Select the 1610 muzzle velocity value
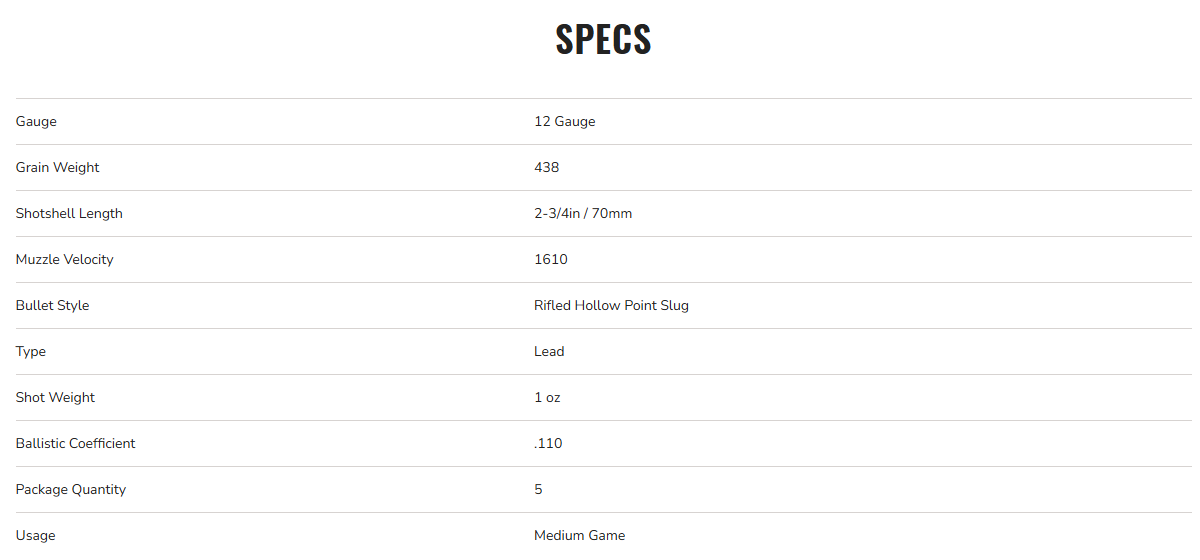Image resolution: width=1200 pixels, height=560 pixels. click(551, 260)
